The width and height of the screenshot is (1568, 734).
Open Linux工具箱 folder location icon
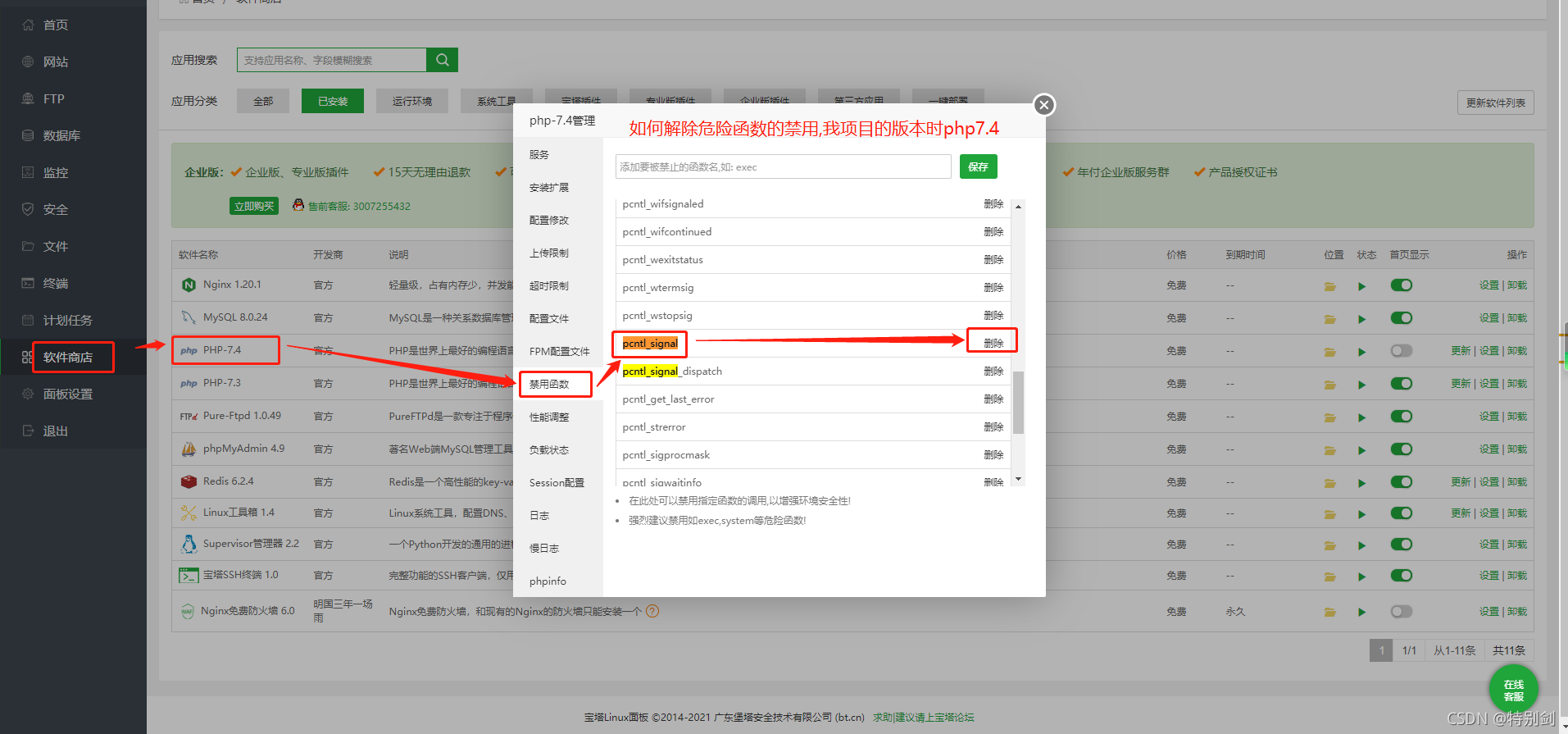1329,514
